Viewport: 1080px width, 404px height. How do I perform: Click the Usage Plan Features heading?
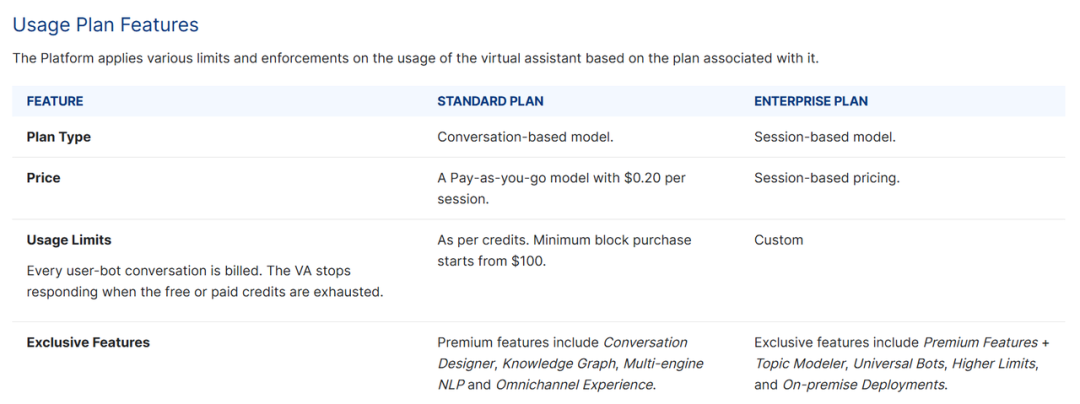pyautogui.click(x=106, y=25)
